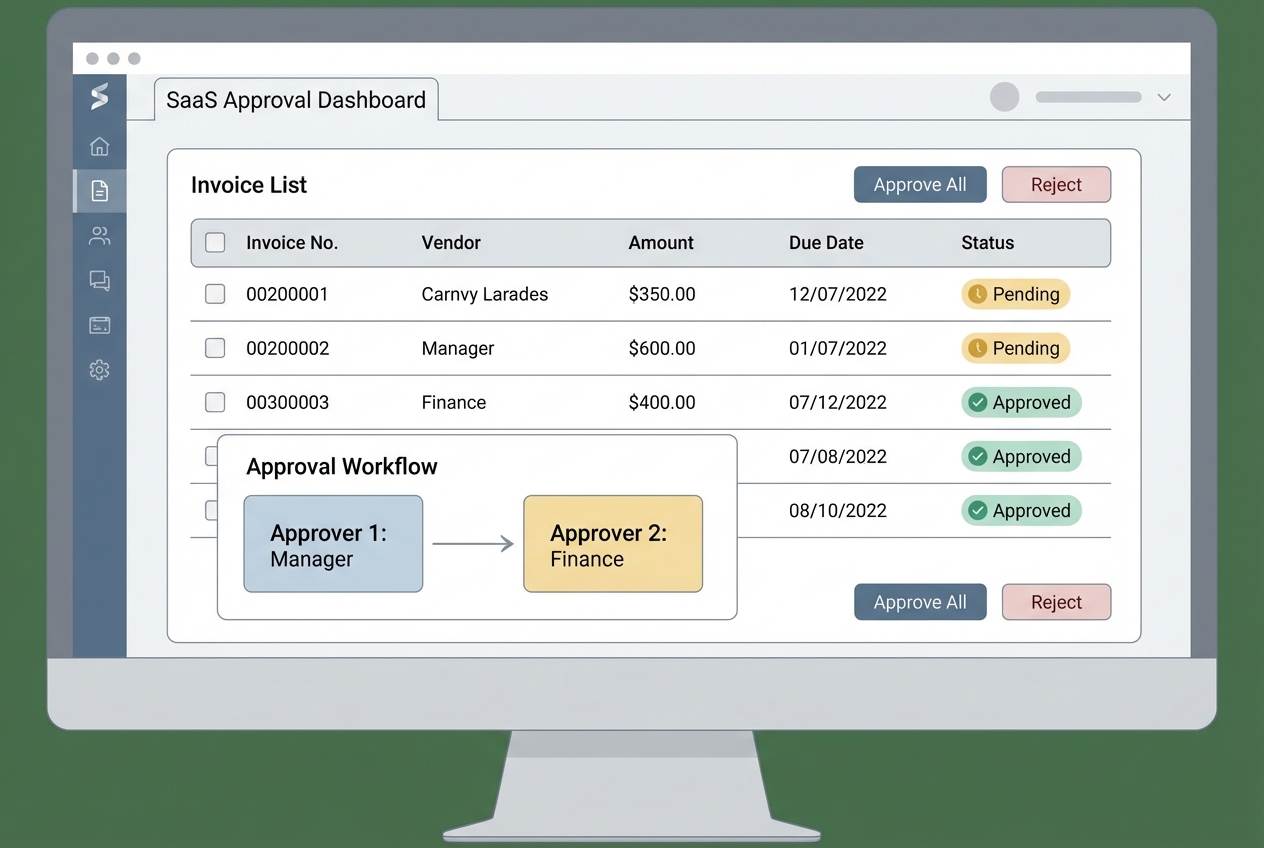Check the select-all checkbox in table header
Screen dimensions: 1264x848
coord(215,242)
